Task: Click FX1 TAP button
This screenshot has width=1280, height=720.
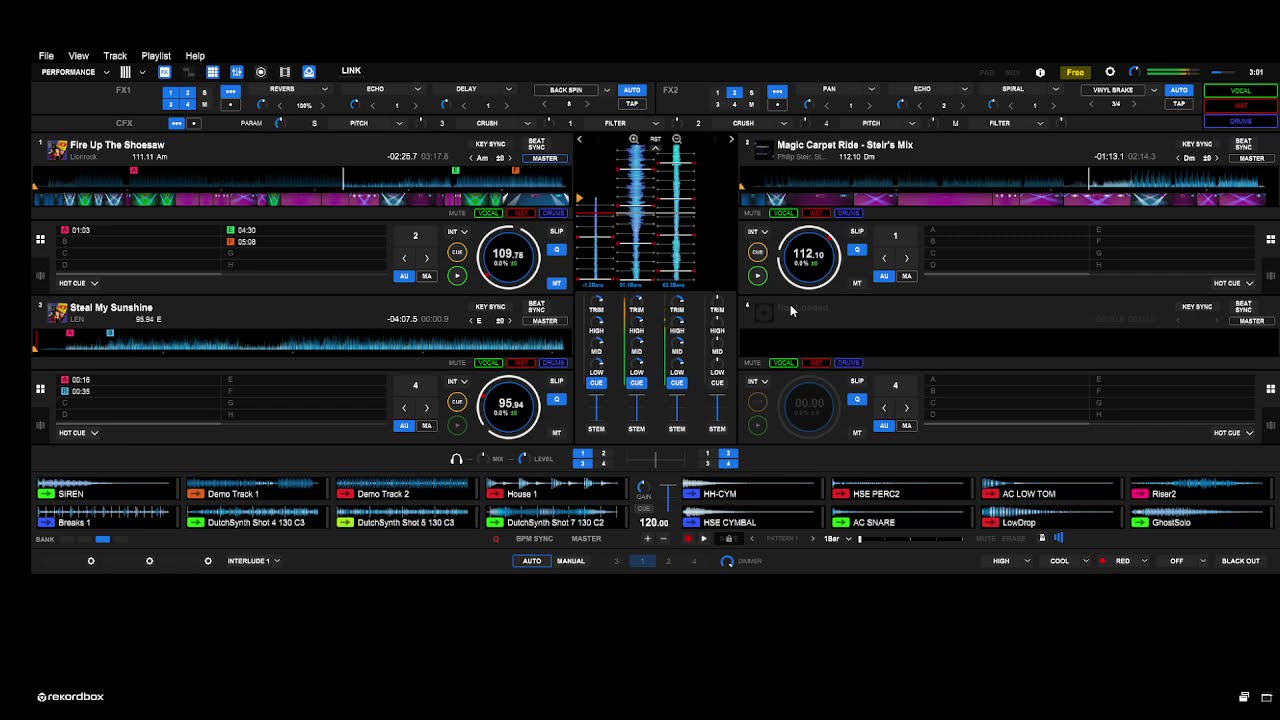Action: [632, 104]
